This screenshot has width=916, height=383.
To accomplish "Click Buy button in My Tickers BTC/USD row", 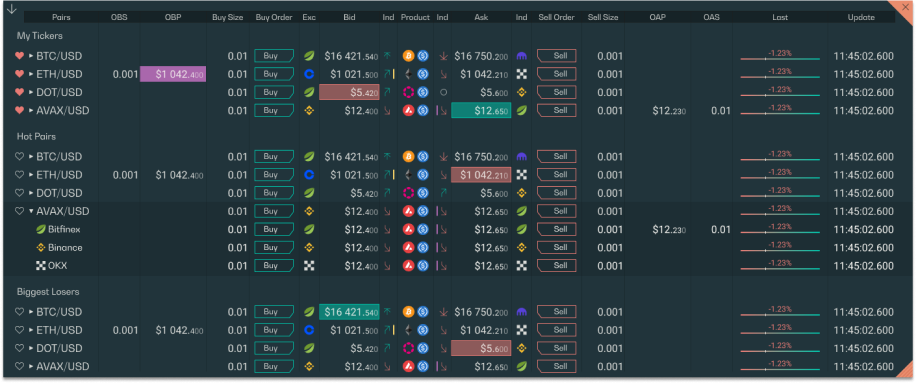I will pyautogui.click(x=273, y=57).
